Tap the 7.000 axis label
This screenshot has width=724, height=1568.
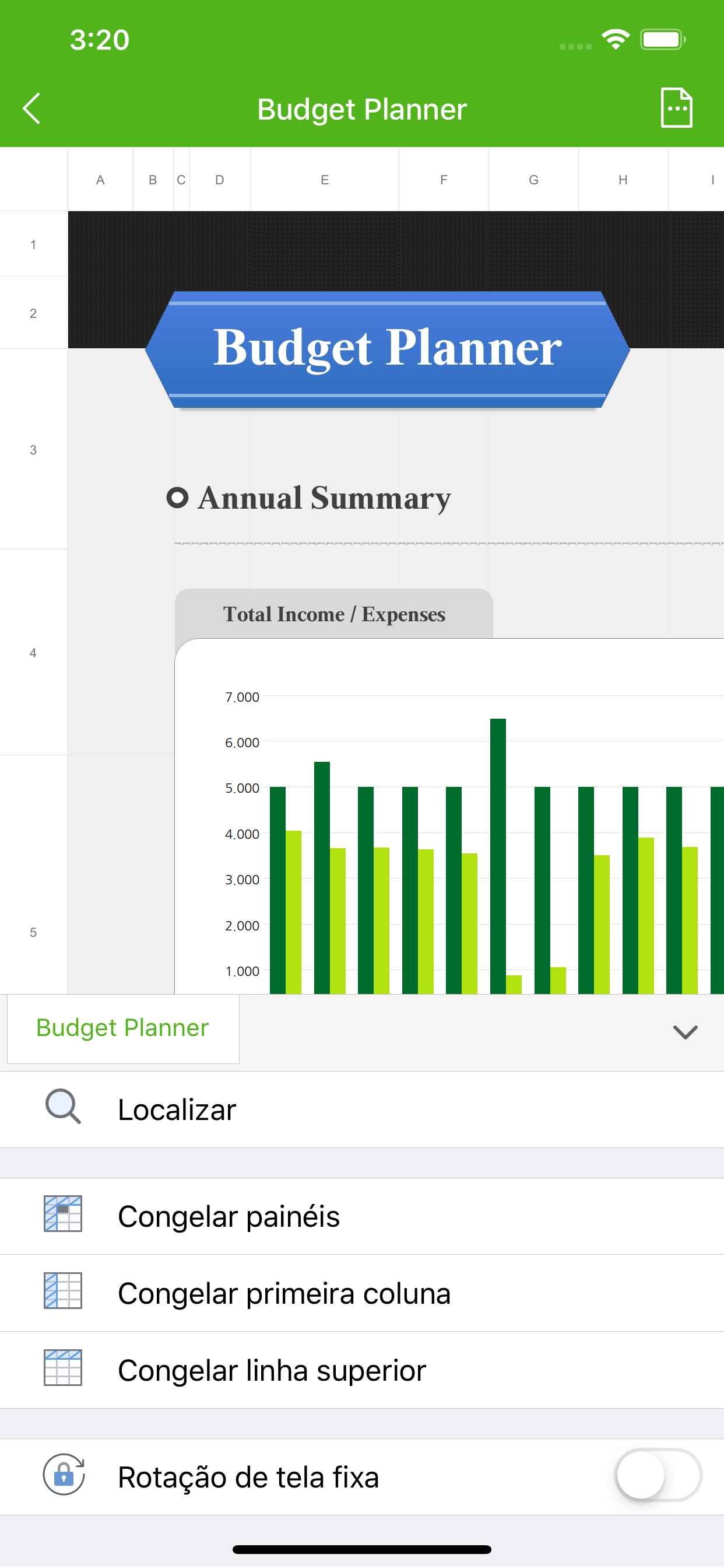pyautogui.click(x=242, y=697)
